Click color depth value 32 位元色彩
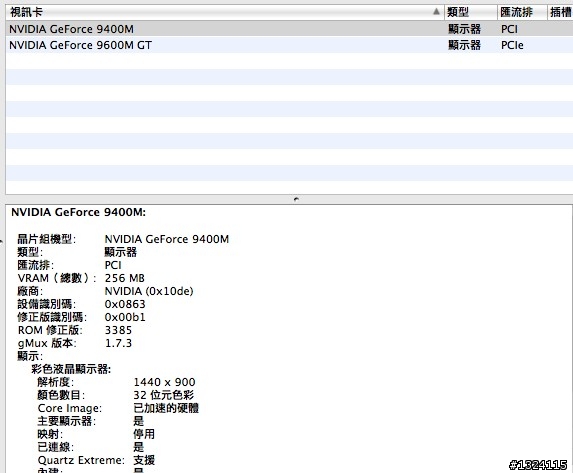This screenshot has height=473, width=573. click(x=164, y=395)
